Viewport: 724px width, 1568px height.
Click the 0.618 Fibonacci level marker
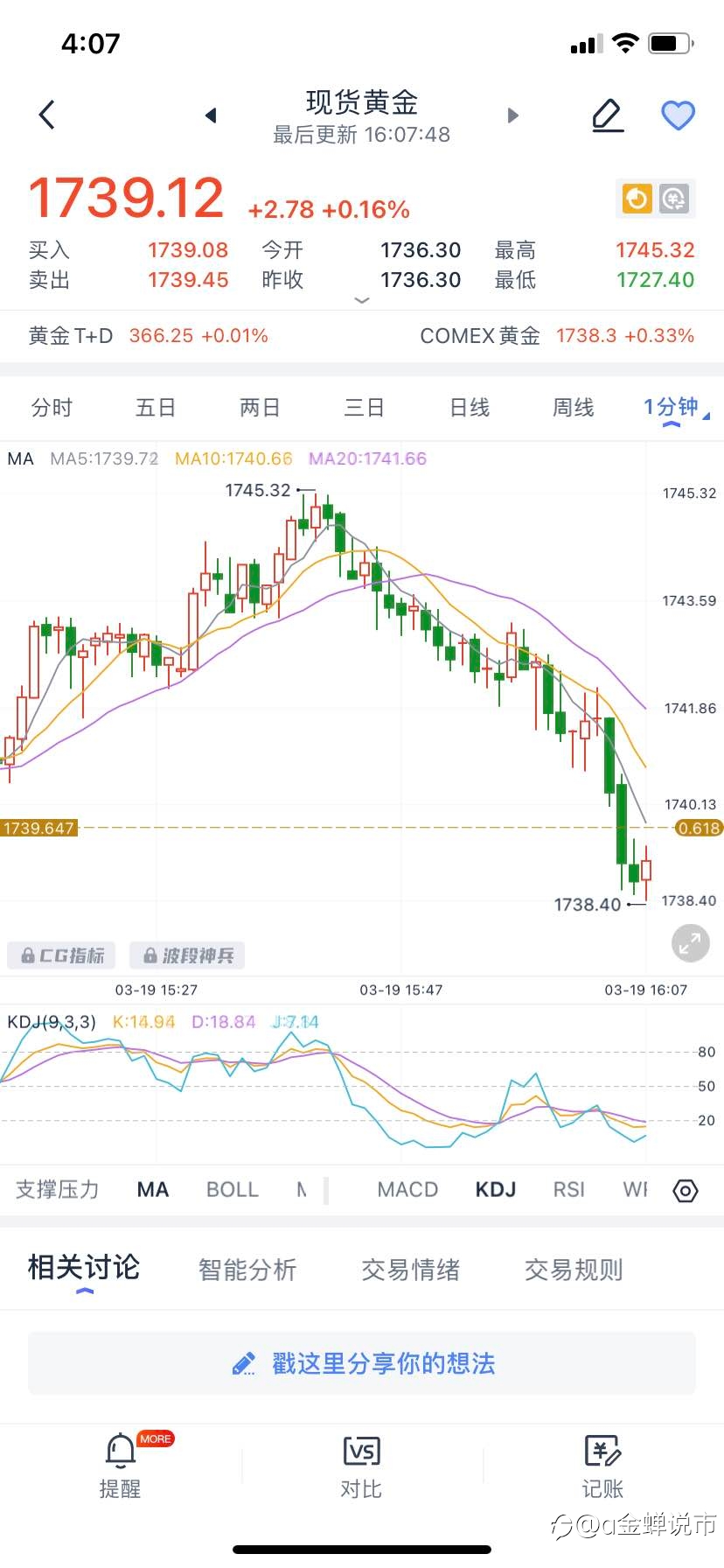[x=698, y=828]
